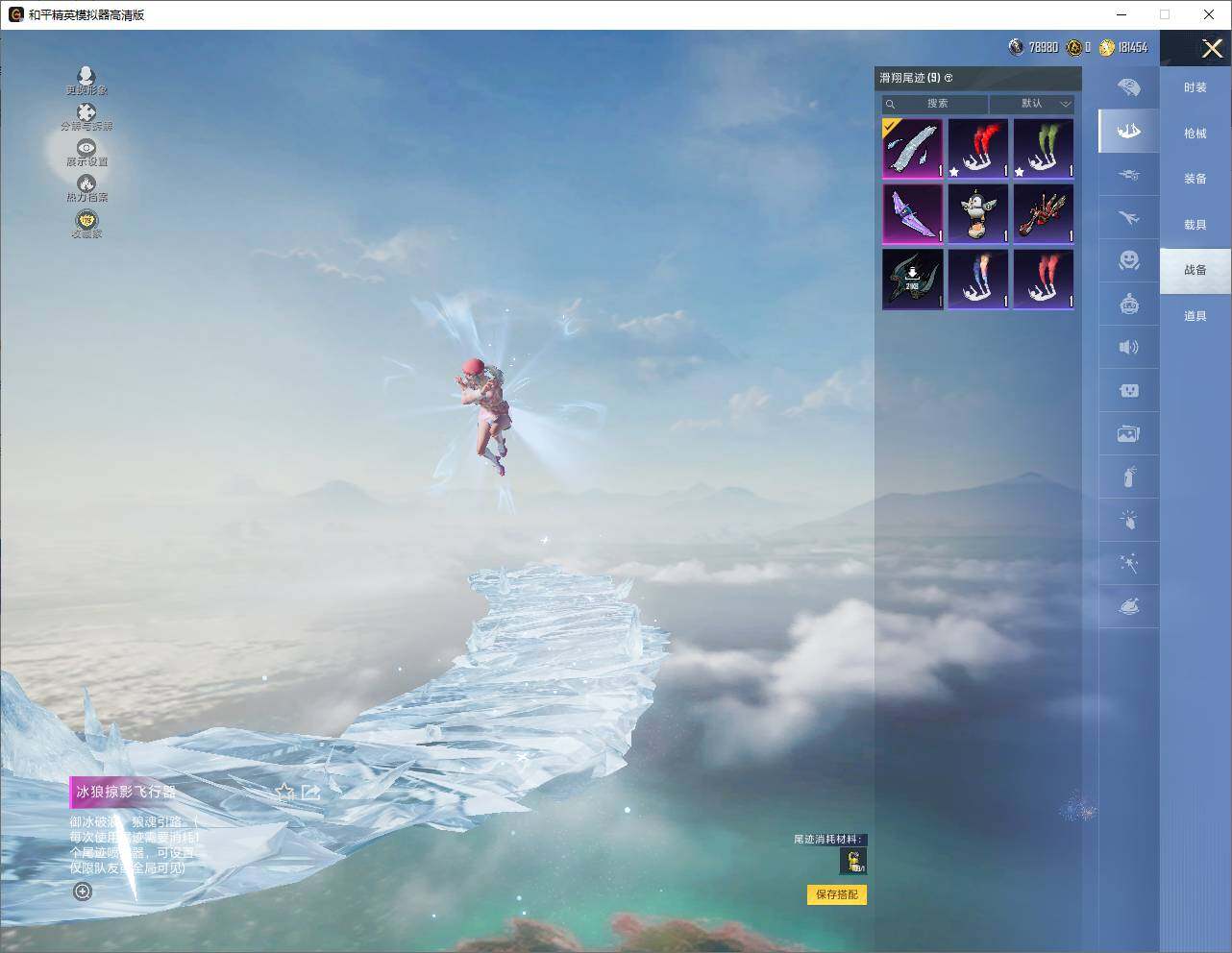Select the picture gallery category icon

[1129, 433]
